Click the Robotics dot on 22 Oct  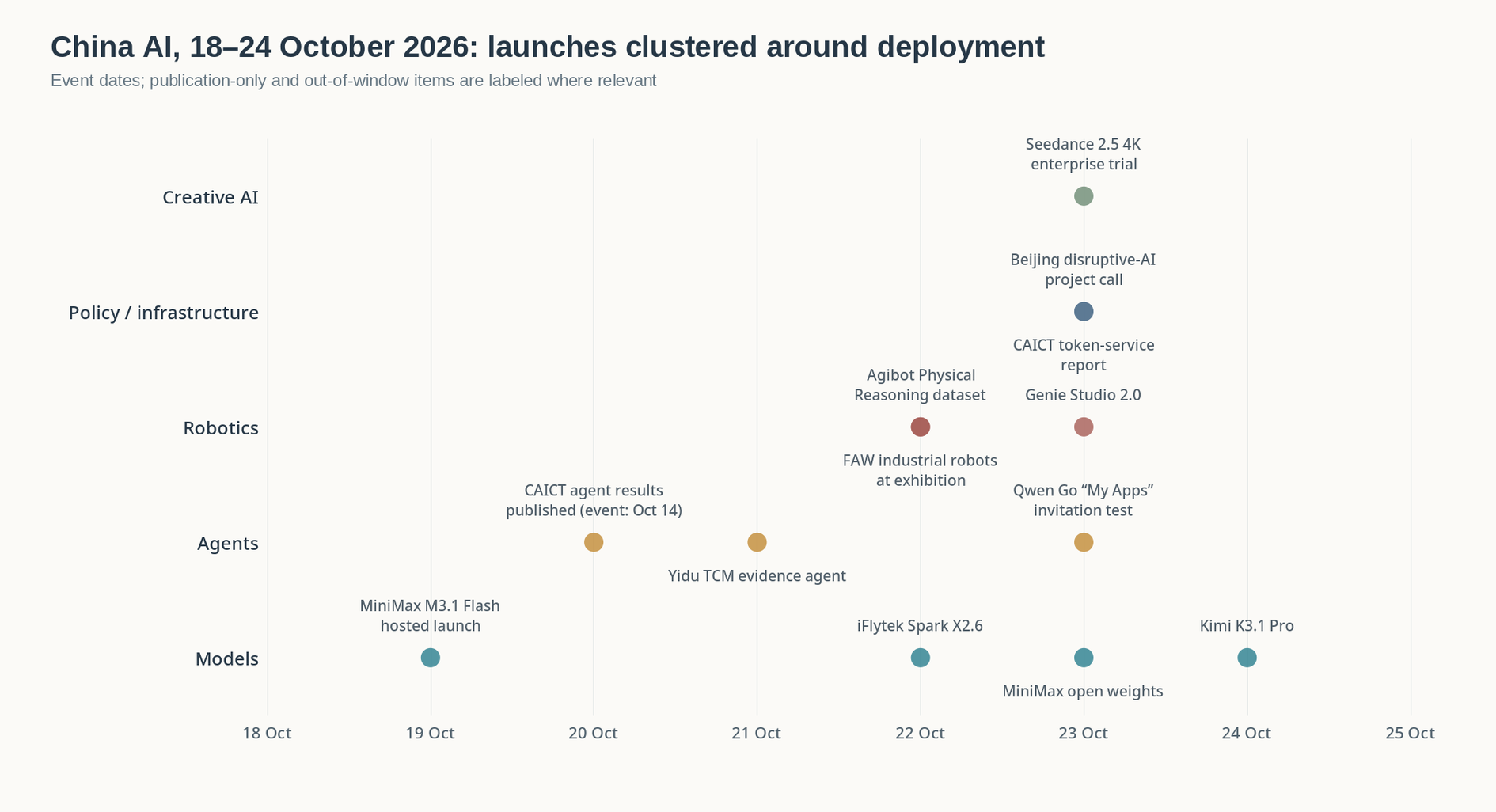coord(920,427)
